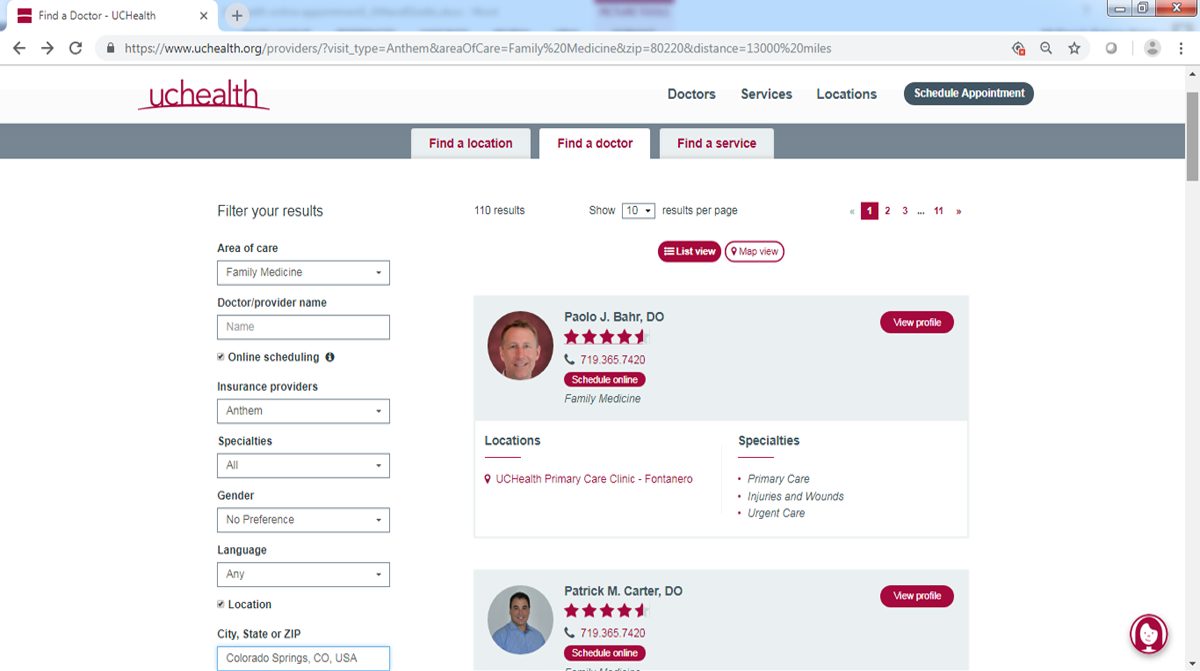Click current page 1 in pagination
Viewport: 1200px width, 671px height.
point(870,211)
